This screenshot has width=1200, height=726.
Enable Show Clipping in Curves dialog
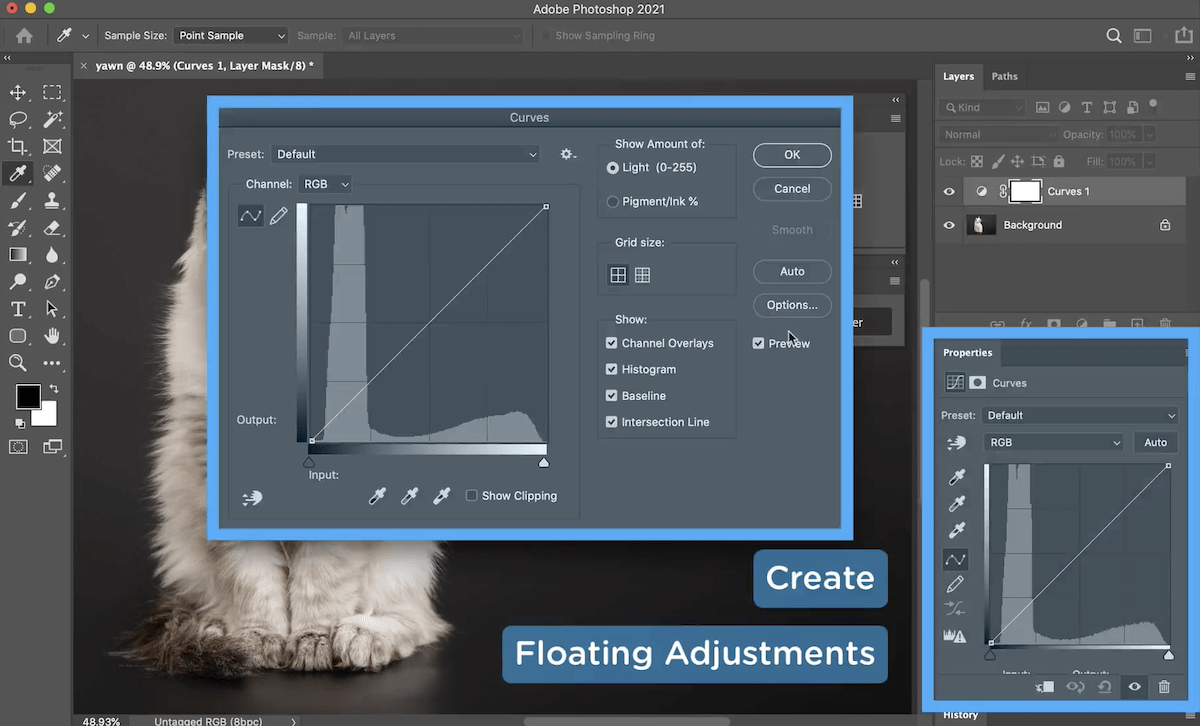tap(469, 495)
